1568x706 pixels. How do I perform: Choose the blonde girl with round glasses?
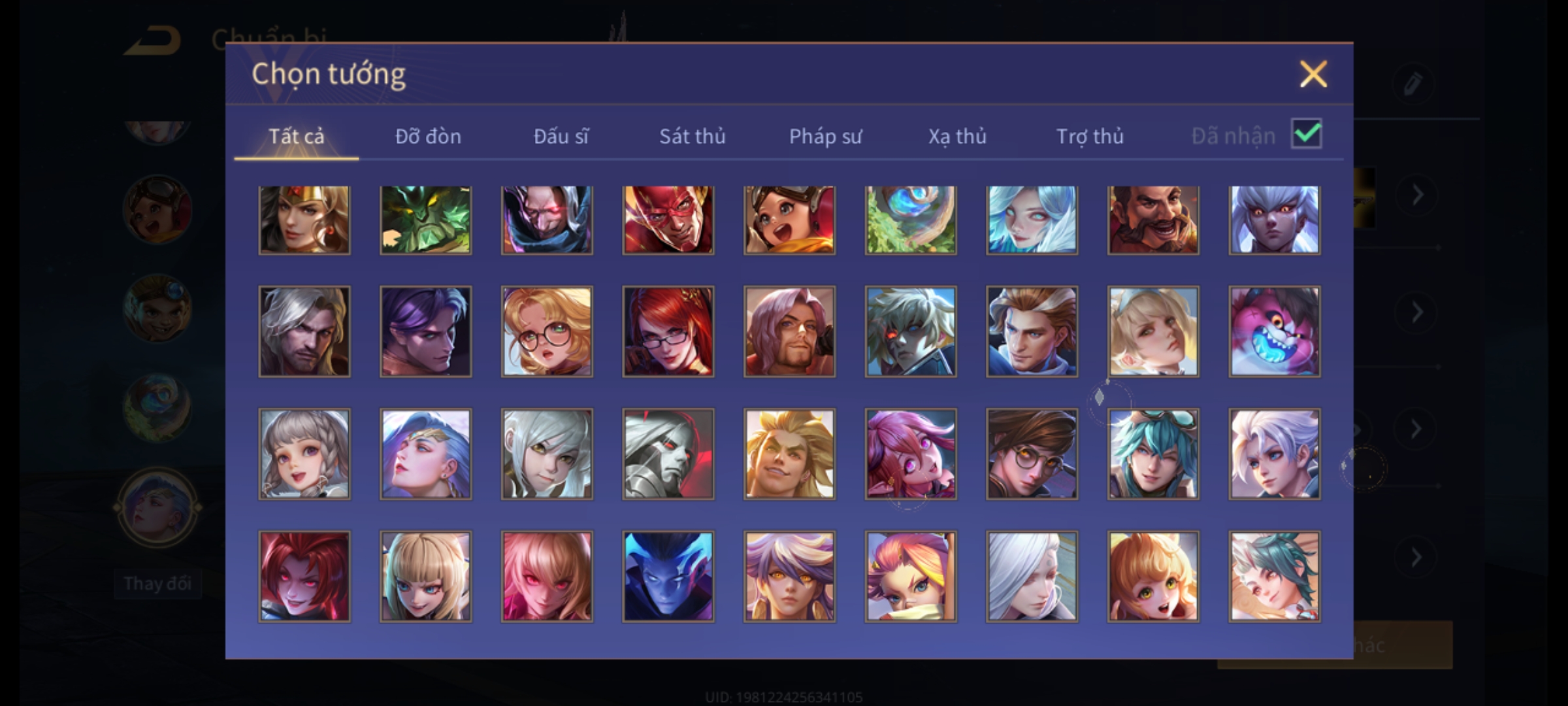pyautogui.click(x=547, y=331)
